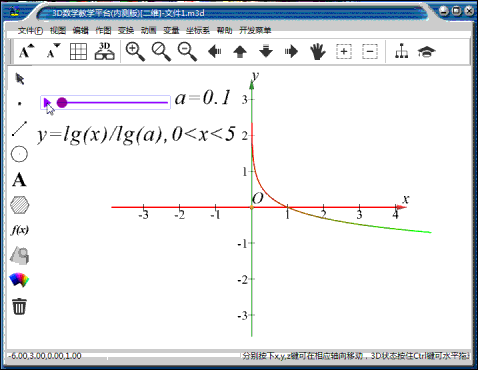The width and height of the screenshot is (478, 370).
Task: Pick the circle drawing tool
Action: pyautogui.click(x=19, y=154)
